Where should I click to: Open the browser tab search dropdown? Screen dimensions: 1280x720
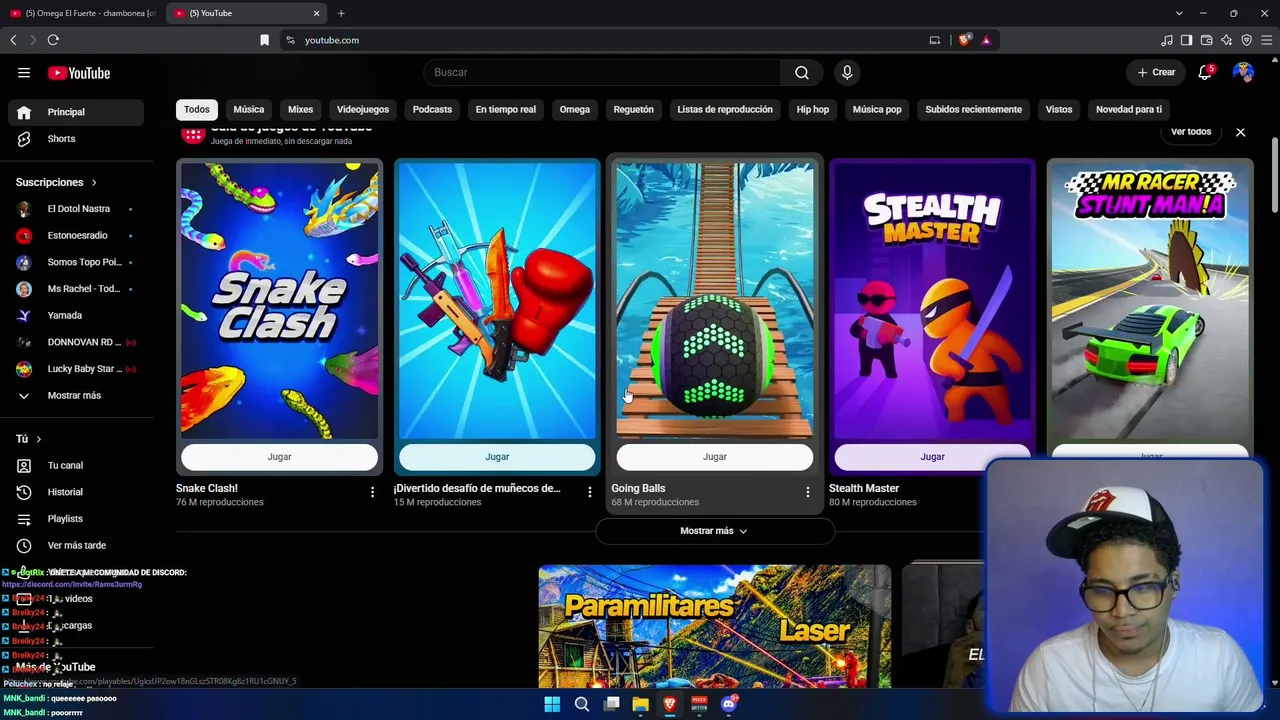coord(1179,13)
